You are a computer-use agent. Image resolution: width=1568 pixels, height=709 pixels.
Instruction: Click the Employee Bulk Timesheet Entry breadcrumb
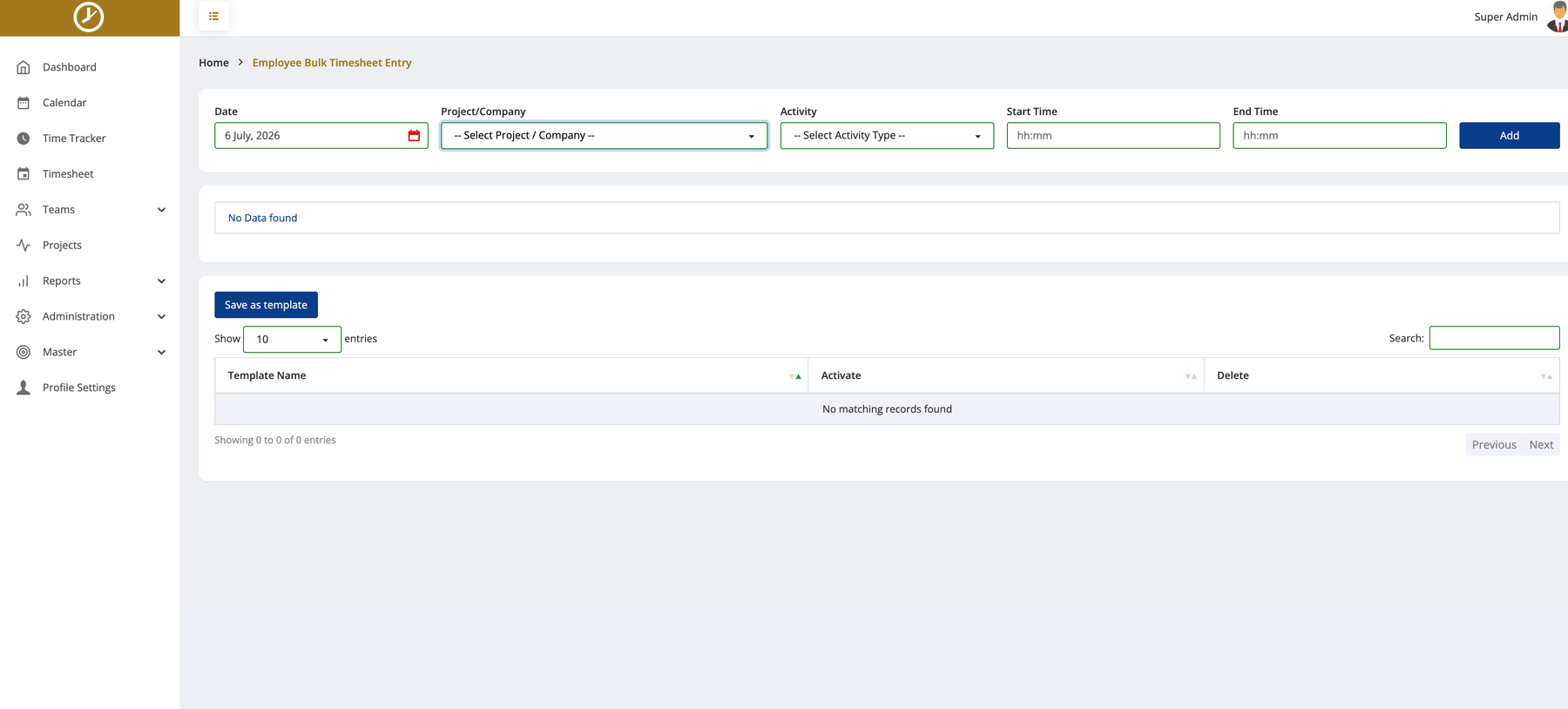332,63
